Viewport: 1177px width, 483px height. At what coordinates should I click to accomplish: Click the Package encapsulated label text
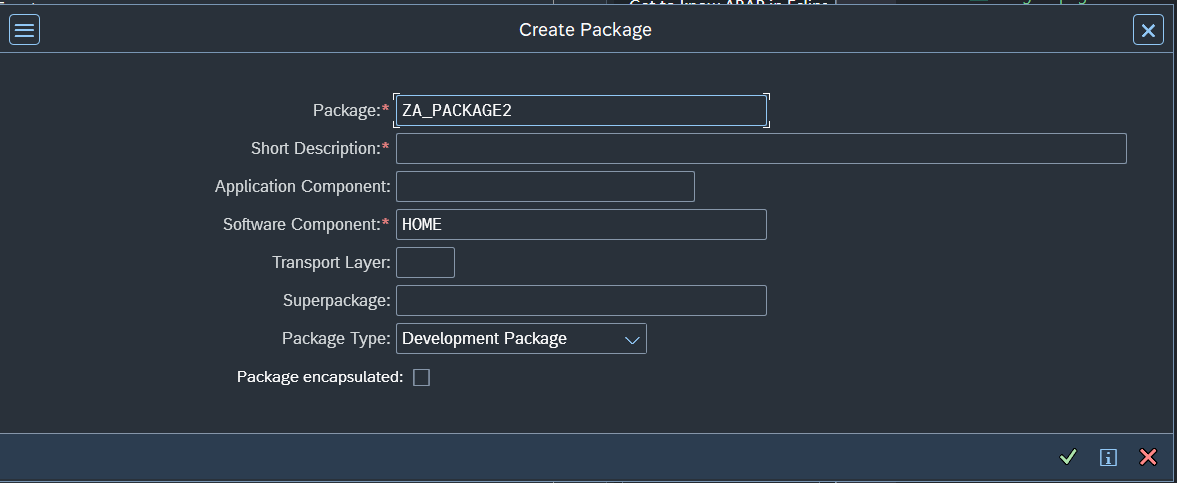[x=319, y=377]
